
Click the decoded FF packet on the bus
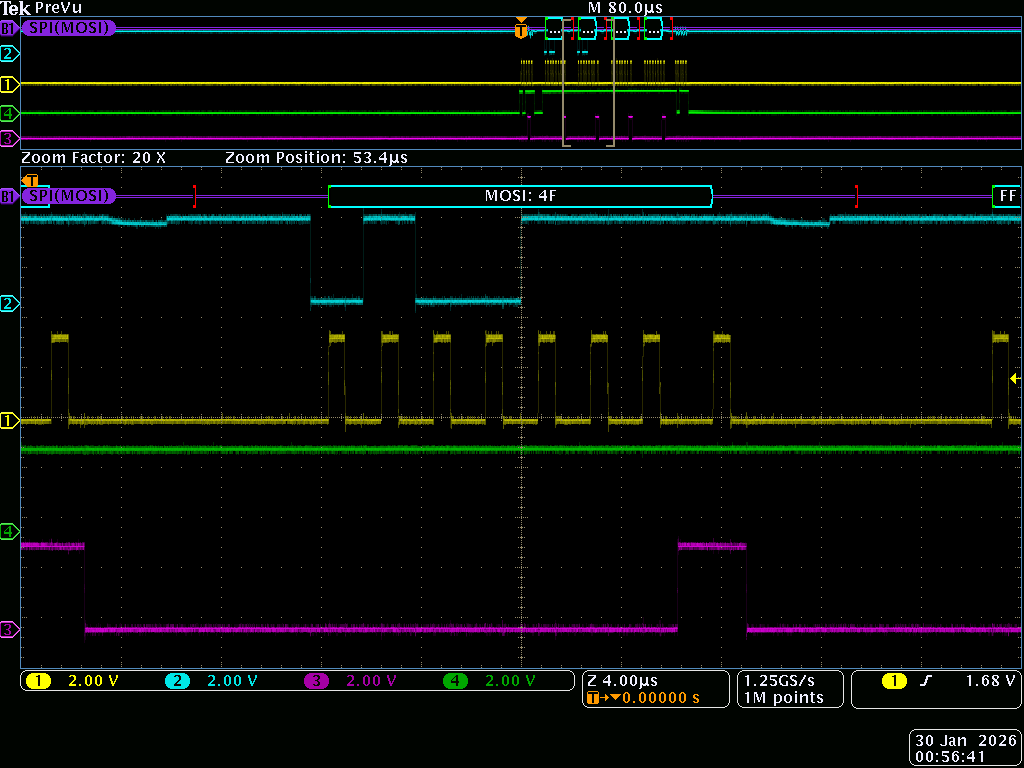(1006, 196)
